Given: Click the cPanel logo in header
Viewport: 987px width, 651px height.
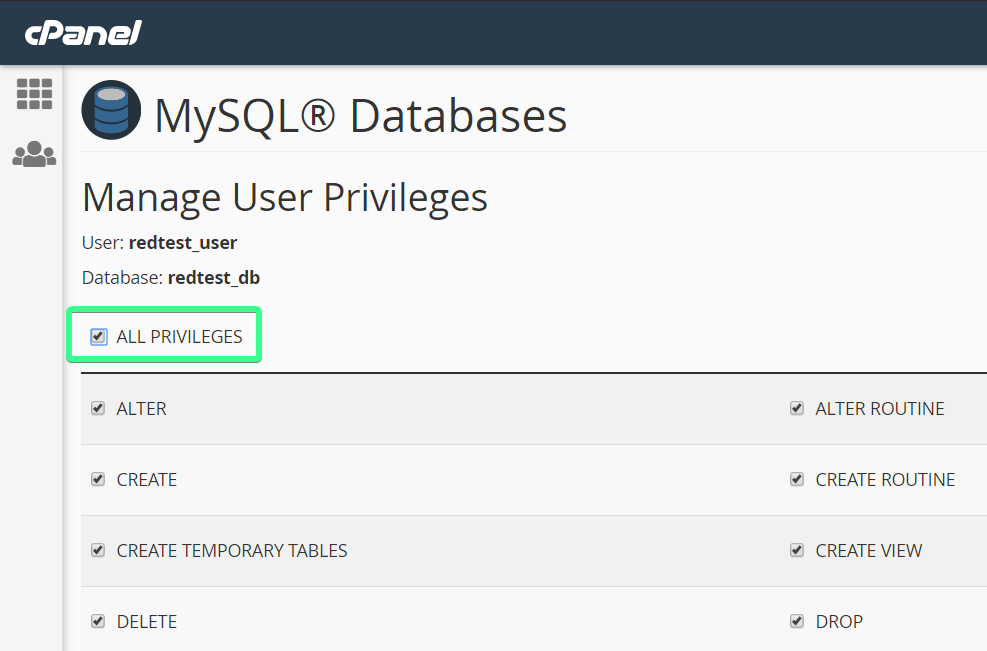Looking at the screenshot, I should coord(83,32).
